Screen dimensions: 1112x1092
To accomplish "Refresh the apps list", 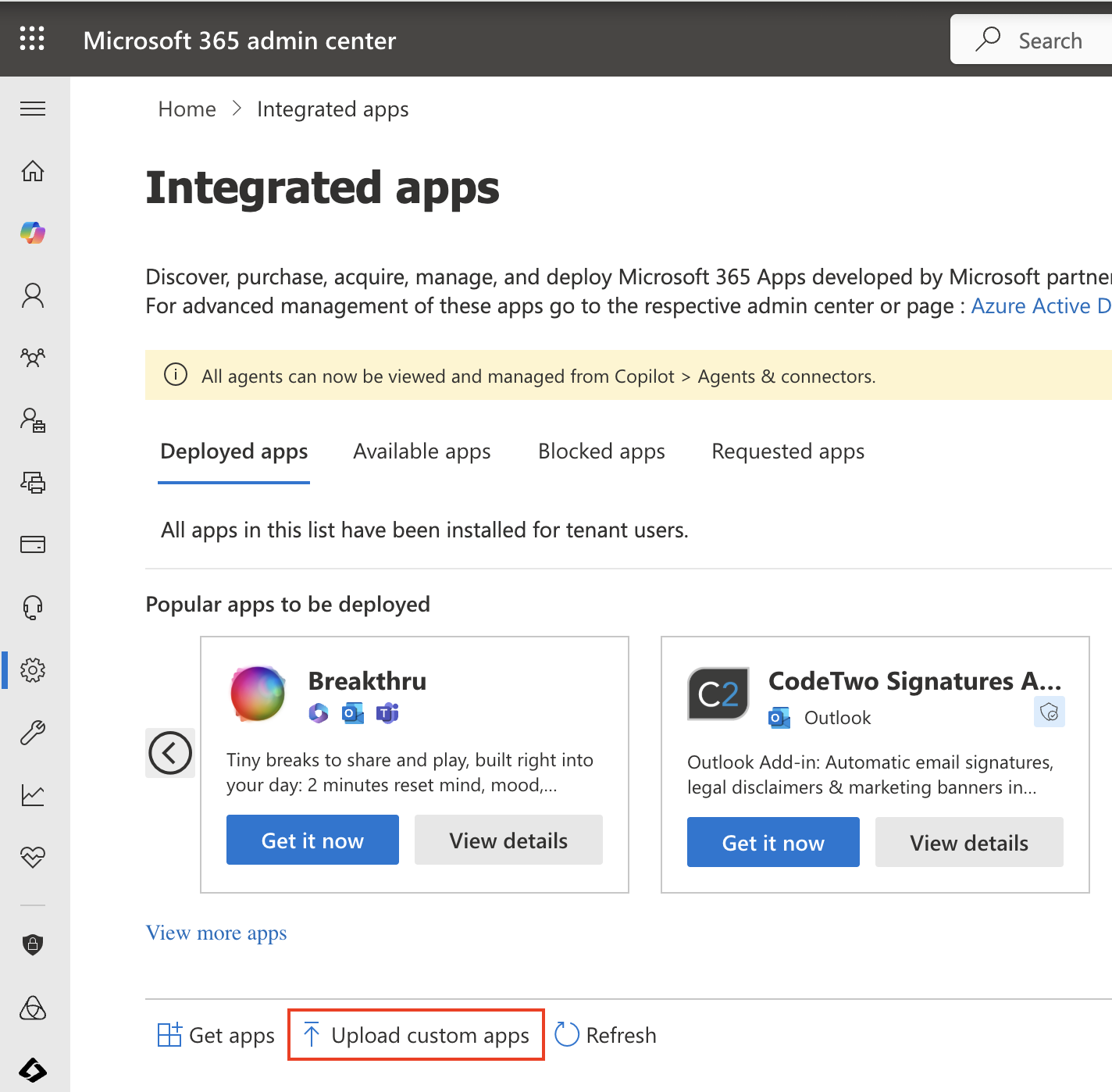I will click(x=606, y=1035).
